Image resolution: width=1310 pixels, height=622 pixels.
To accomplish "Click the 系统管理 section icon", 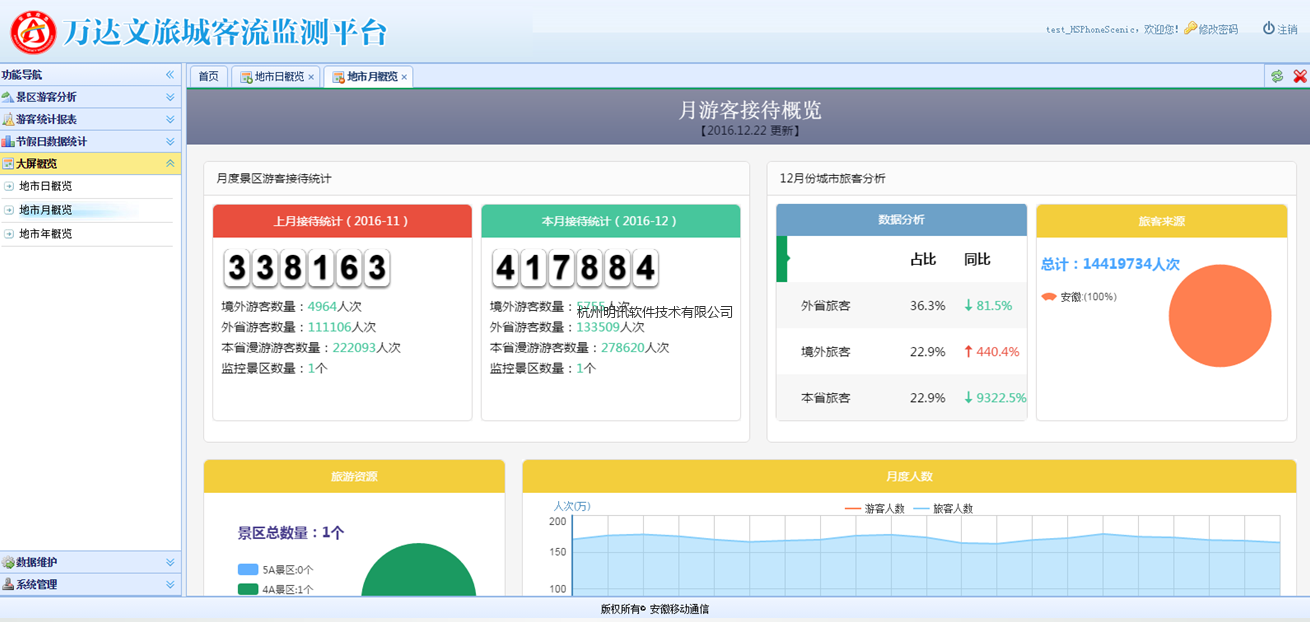I will [8, 584].
